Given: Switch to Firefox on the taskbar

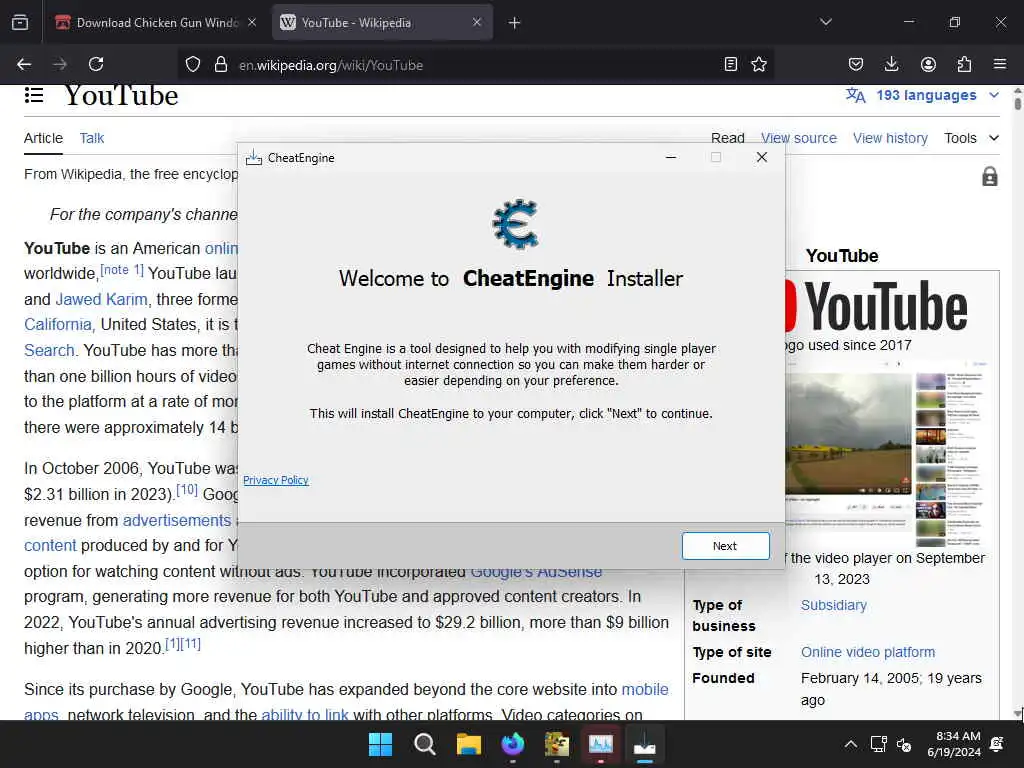Looking at the screenshot, I should [x=513, y=744].
